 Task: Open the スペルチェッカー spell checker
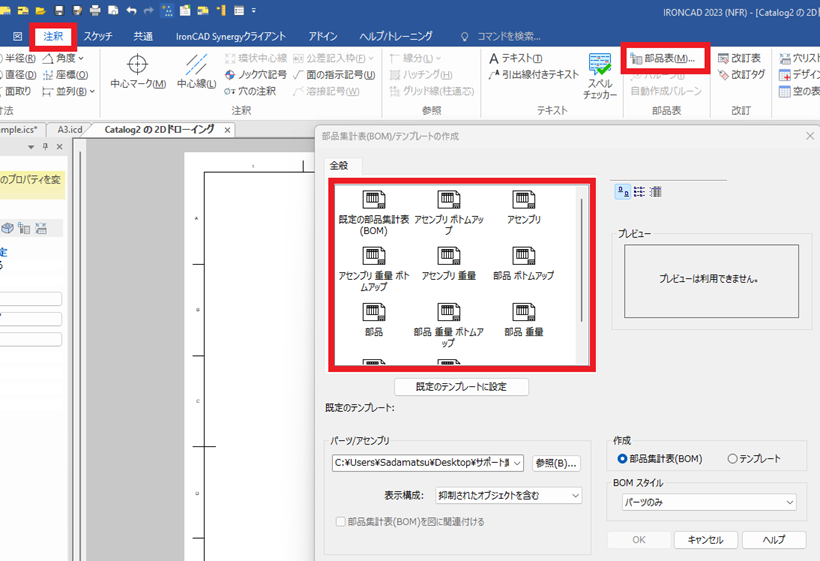click(600, 76)
